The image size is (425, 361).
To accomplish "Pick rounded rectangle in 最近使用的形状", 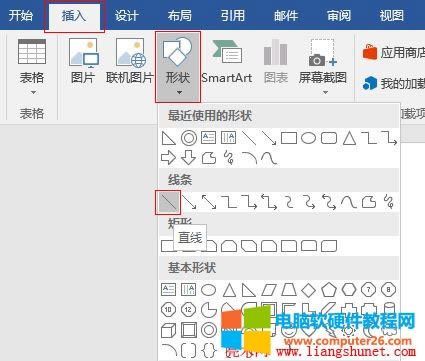I will click(329, 138).
